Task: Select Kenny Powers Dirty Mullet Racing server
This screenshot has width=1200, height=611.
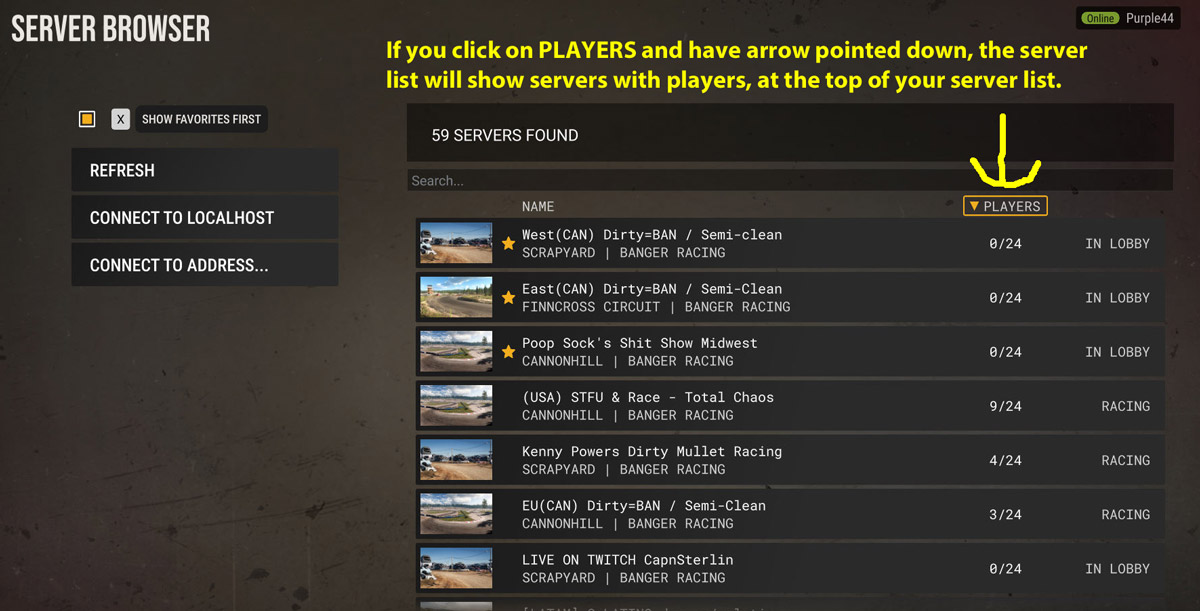Action: coord(790,459)
